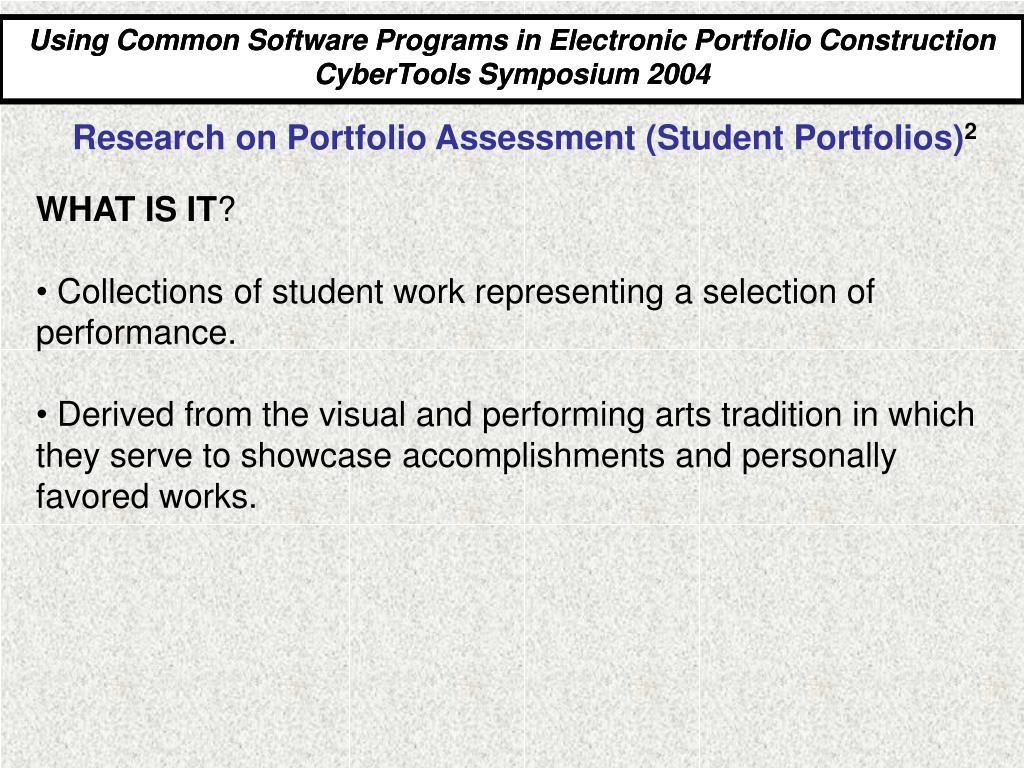Select the 'CyberTools Symposium 2004' subtitle line
This screenshot has height=768, width=1024.
(513, 74)
